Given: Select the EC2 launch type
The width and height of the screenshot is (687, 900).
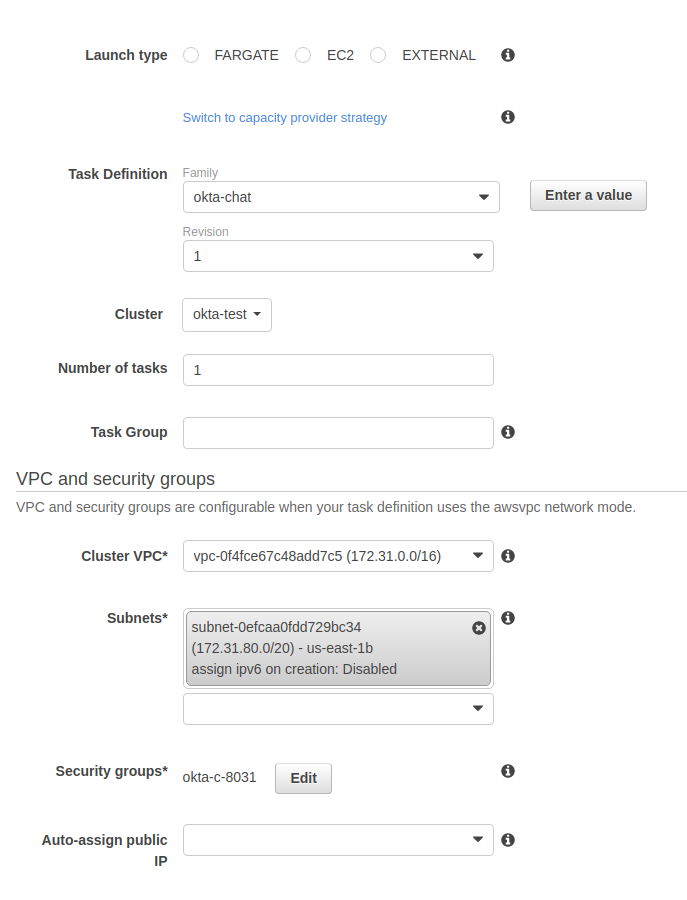Looking at the screenshot, I should click(x=303, y=55).
